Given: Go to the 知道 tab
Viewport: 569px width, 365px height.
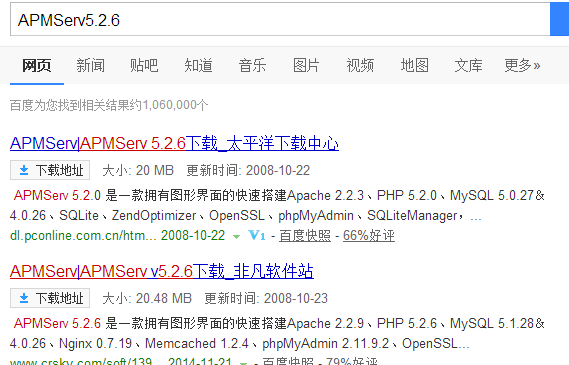Looking at the screenshot, I should 198,66.
